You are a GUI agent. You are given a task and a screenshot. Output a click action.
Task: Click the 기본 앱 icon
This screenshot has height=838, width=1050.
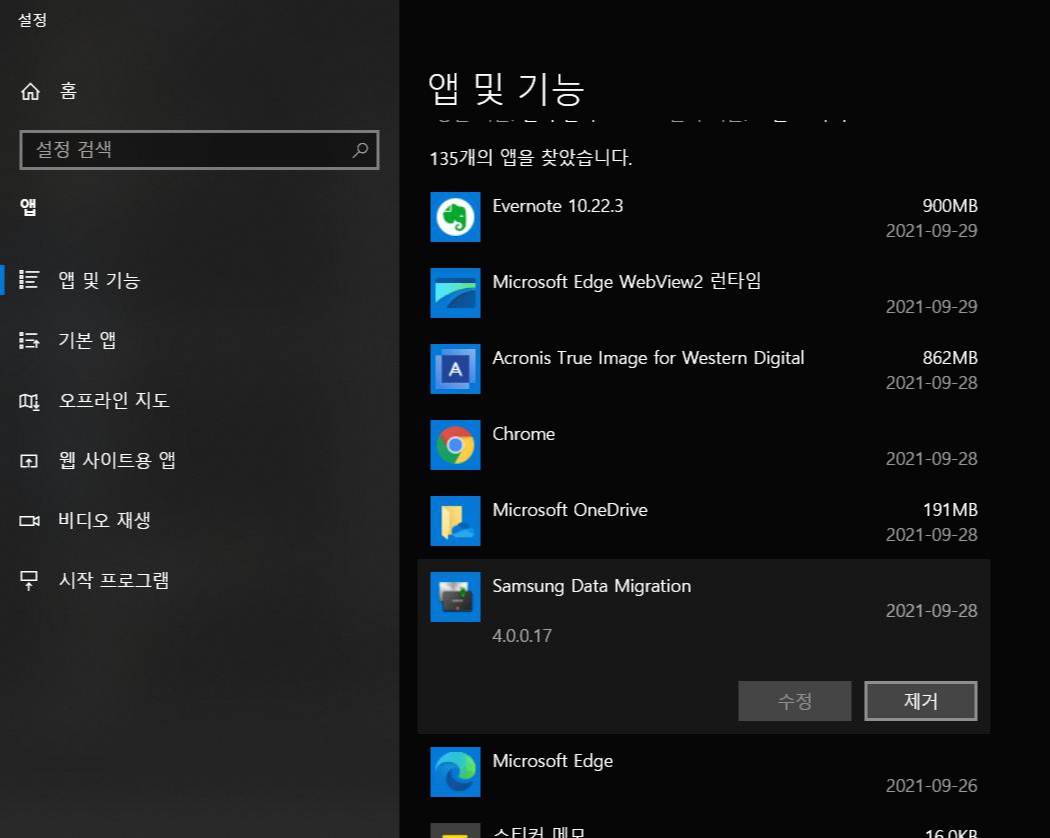(29, 340)
